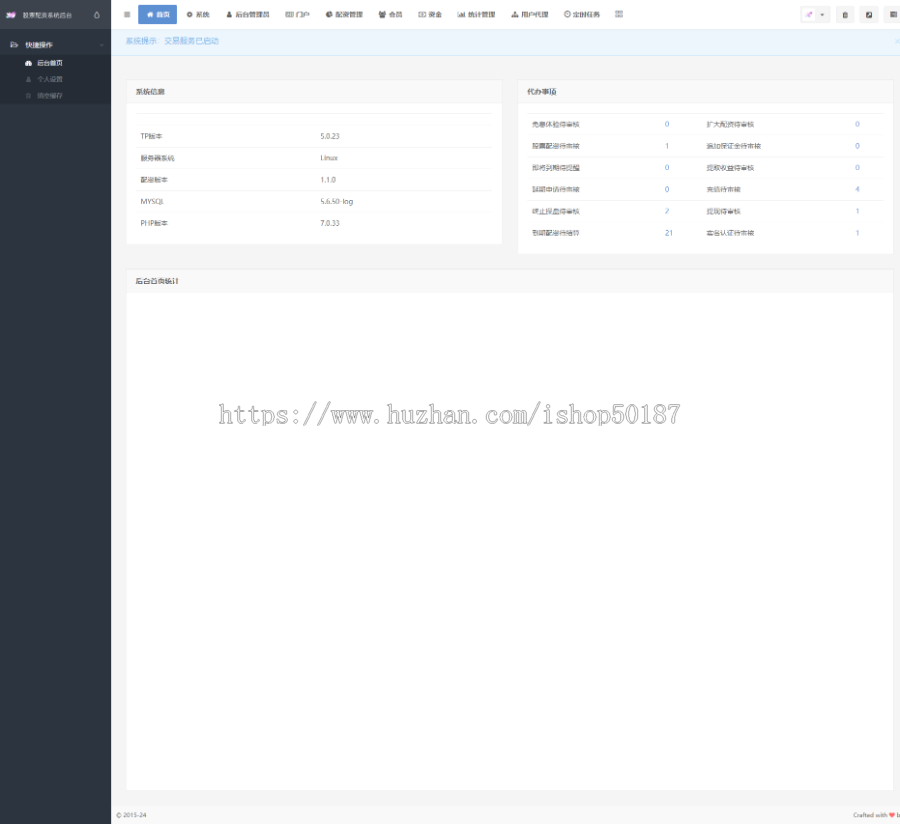This screenshot has width=900, height=824.
Task: Click the grid icon after 定时任务
Action: 619,14
